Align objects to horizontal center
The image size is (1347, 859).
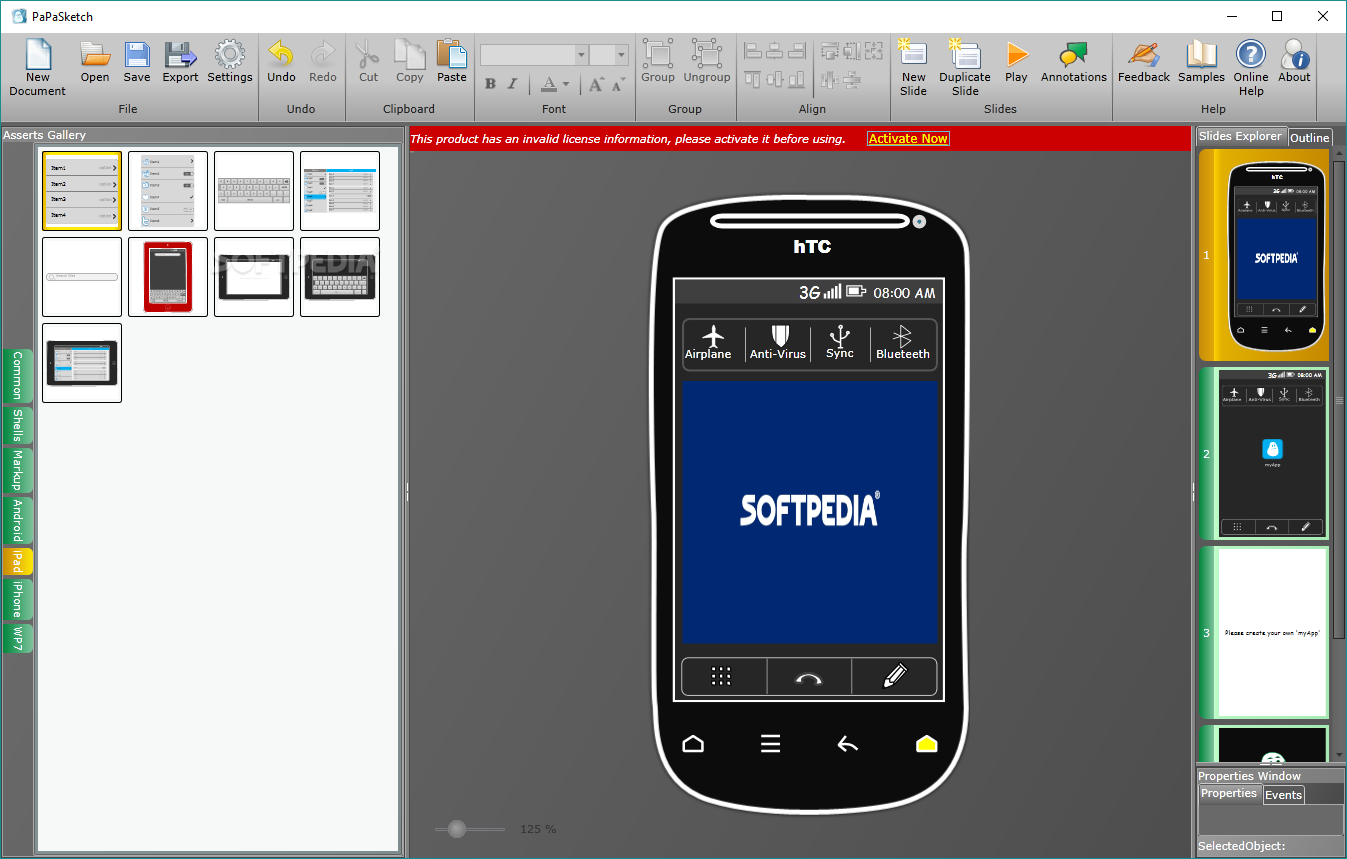(x=775, y=51)
